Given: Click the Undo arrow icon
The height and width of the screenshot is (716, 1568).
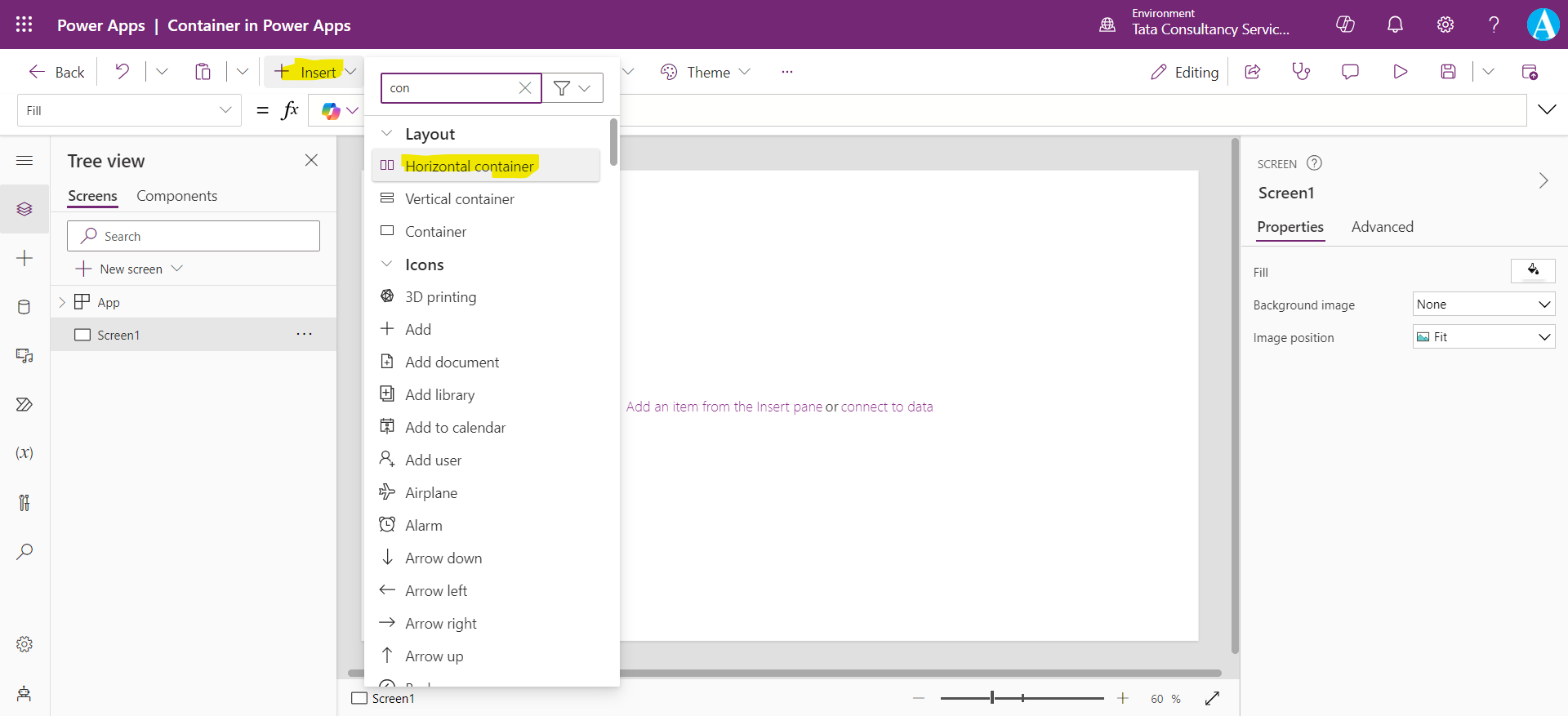Looking at the screenshot, I should coord(122,72).
